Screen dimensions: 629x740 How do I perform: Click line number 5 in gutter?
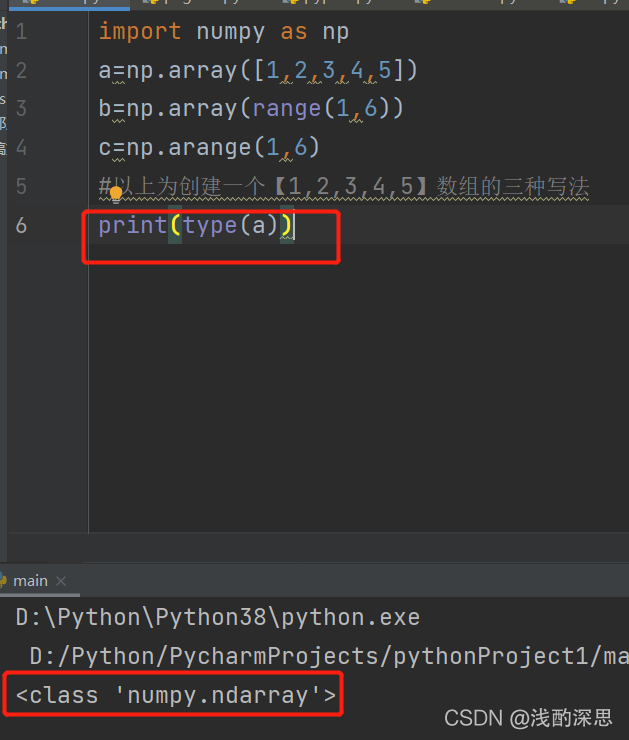pos(21,186)
